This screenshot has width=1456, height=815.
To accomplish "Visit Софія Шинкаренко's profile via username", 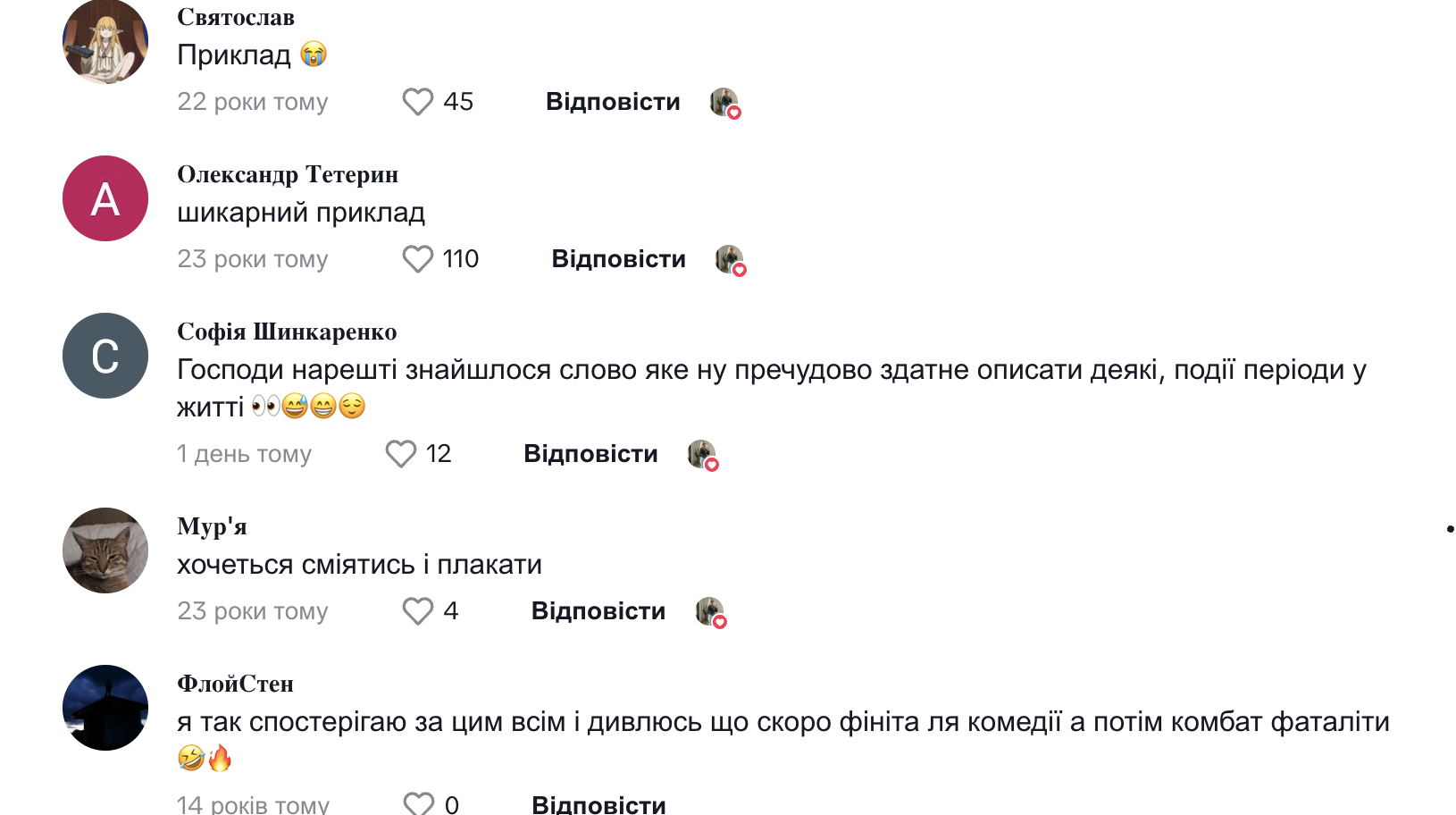I will pyautogui.click(x=287, y=332).
